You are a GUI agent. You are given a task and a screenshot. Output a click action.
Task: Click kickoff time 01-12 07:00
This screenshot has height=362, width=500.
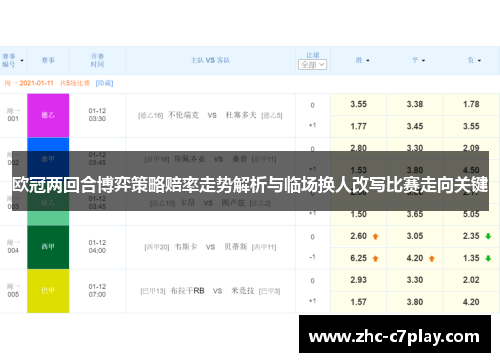97,291
